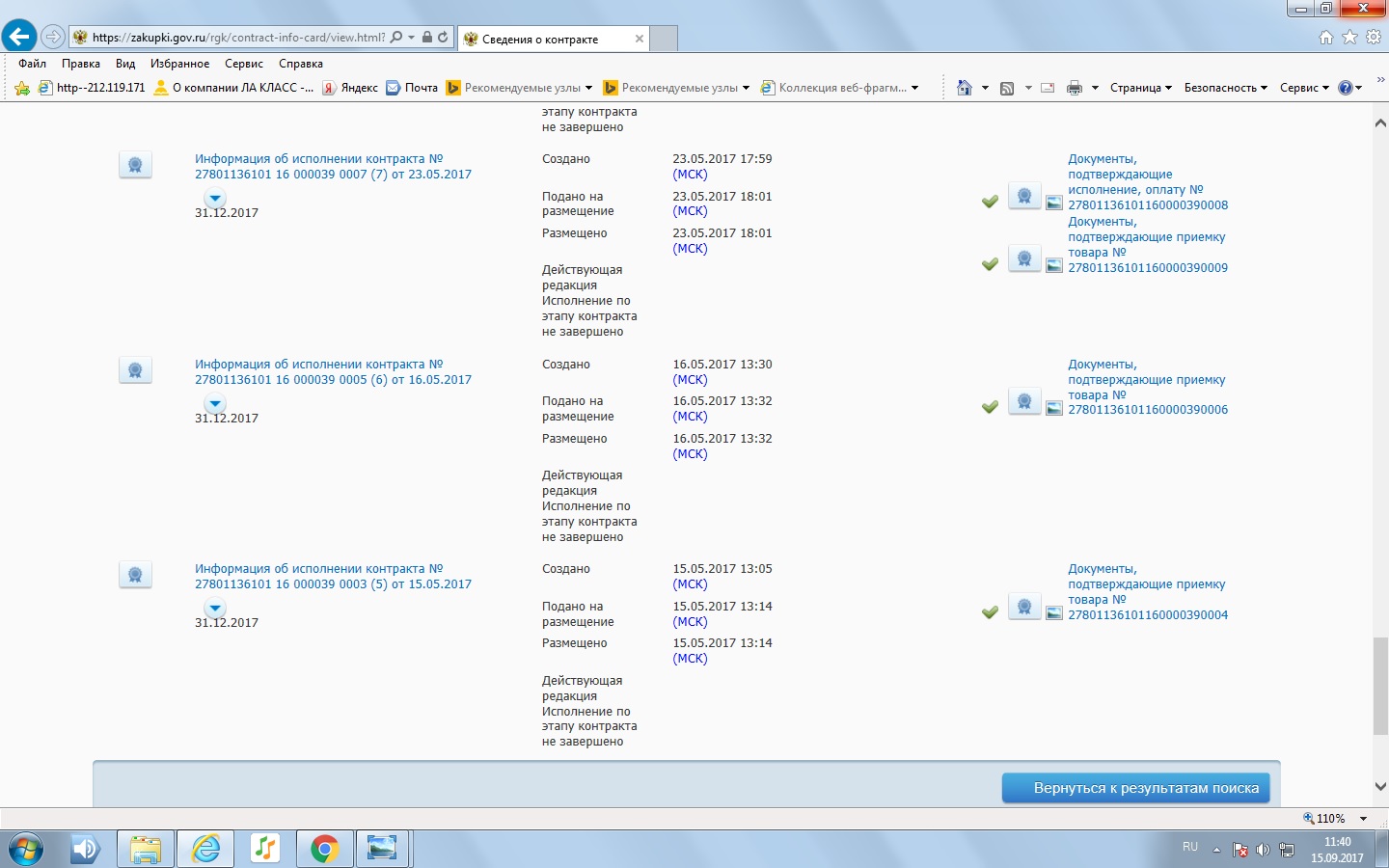Expand the dropdown arrow under the 15.05.2017 record
Image resolution: width=1389 pixels, height=868 pixels.
click(215, 609)
